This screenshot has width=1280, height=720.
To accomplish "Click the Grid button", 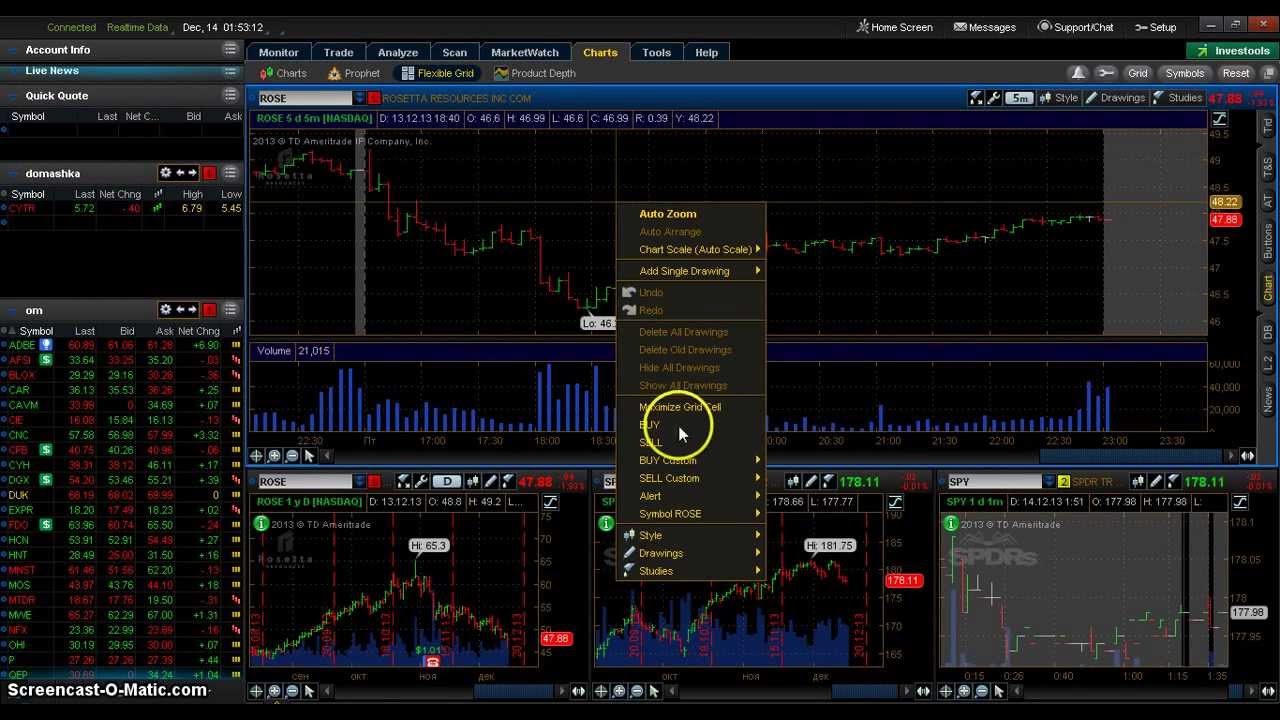I will point(1138,73).
